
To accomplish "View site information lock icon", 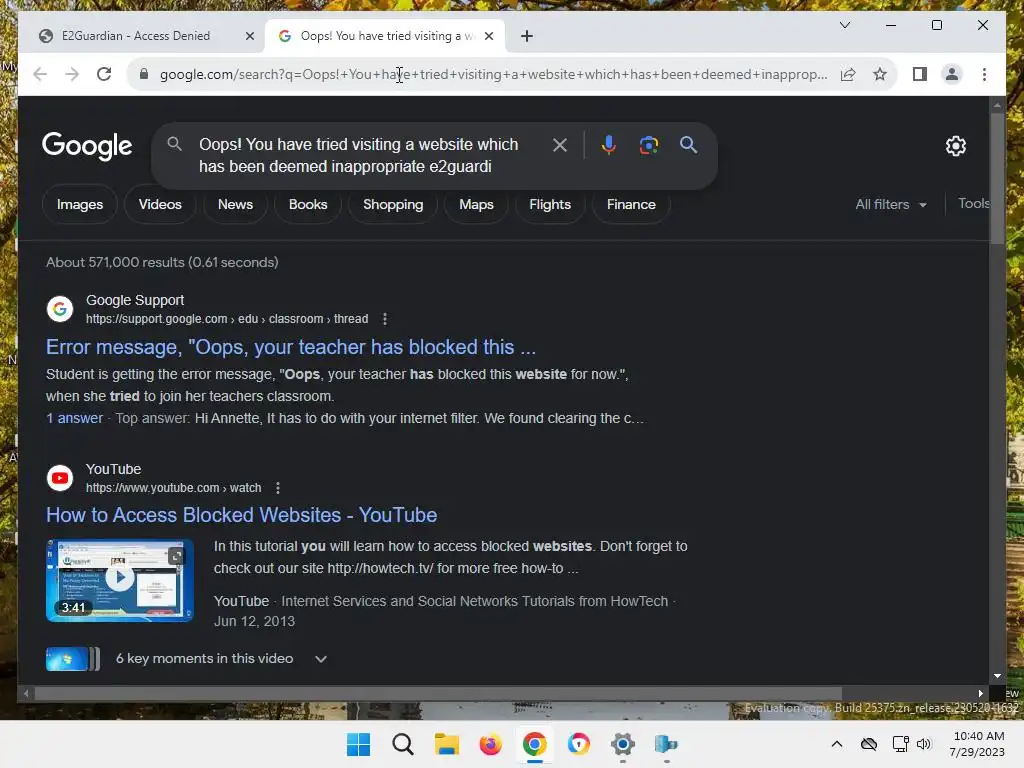I will click(144, 74).
